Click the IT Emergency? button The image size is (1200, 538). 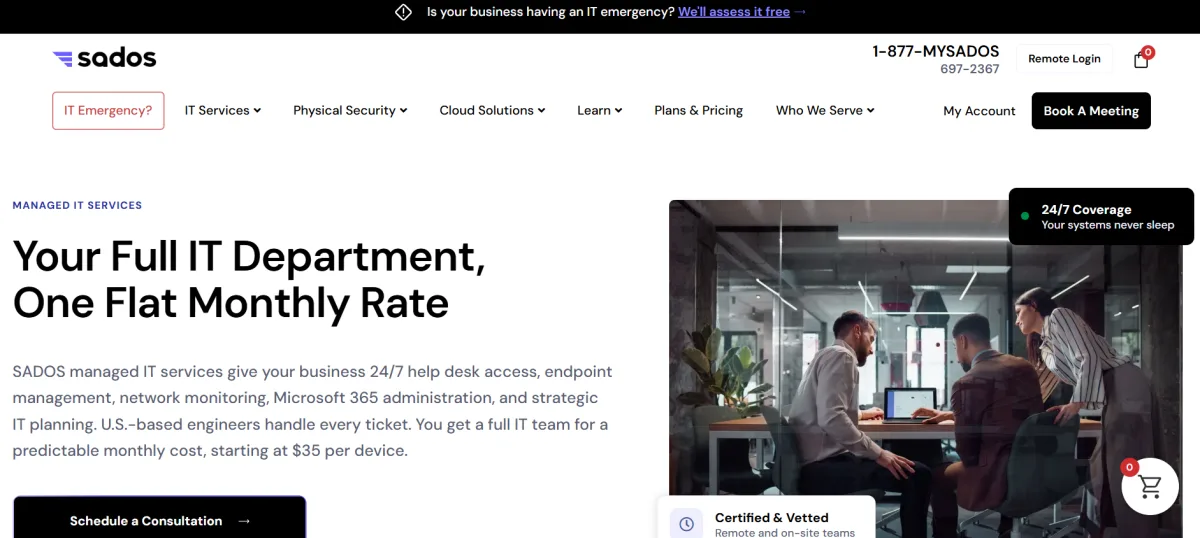[x=108, y=111]
